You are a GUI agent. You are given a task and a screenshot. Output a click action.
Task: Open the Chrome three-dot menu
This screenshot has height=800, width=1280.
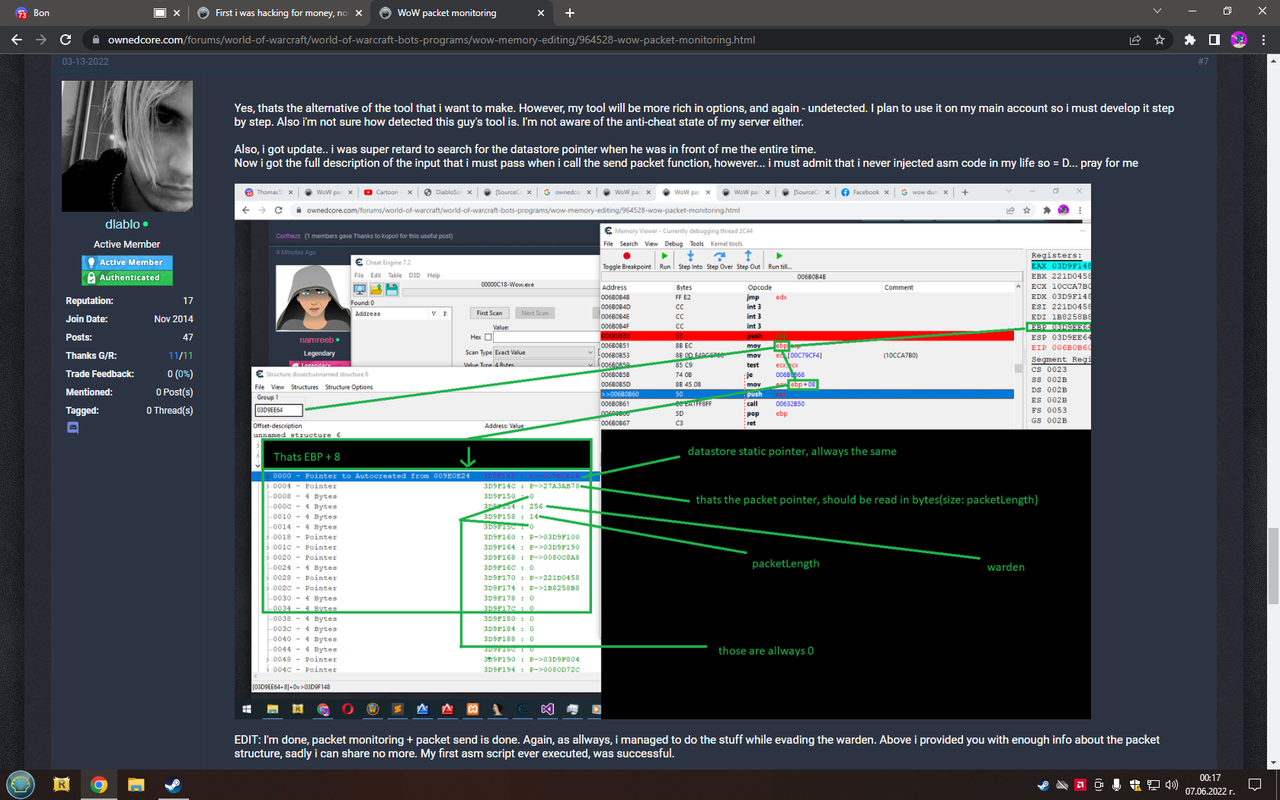point(1263,40)
